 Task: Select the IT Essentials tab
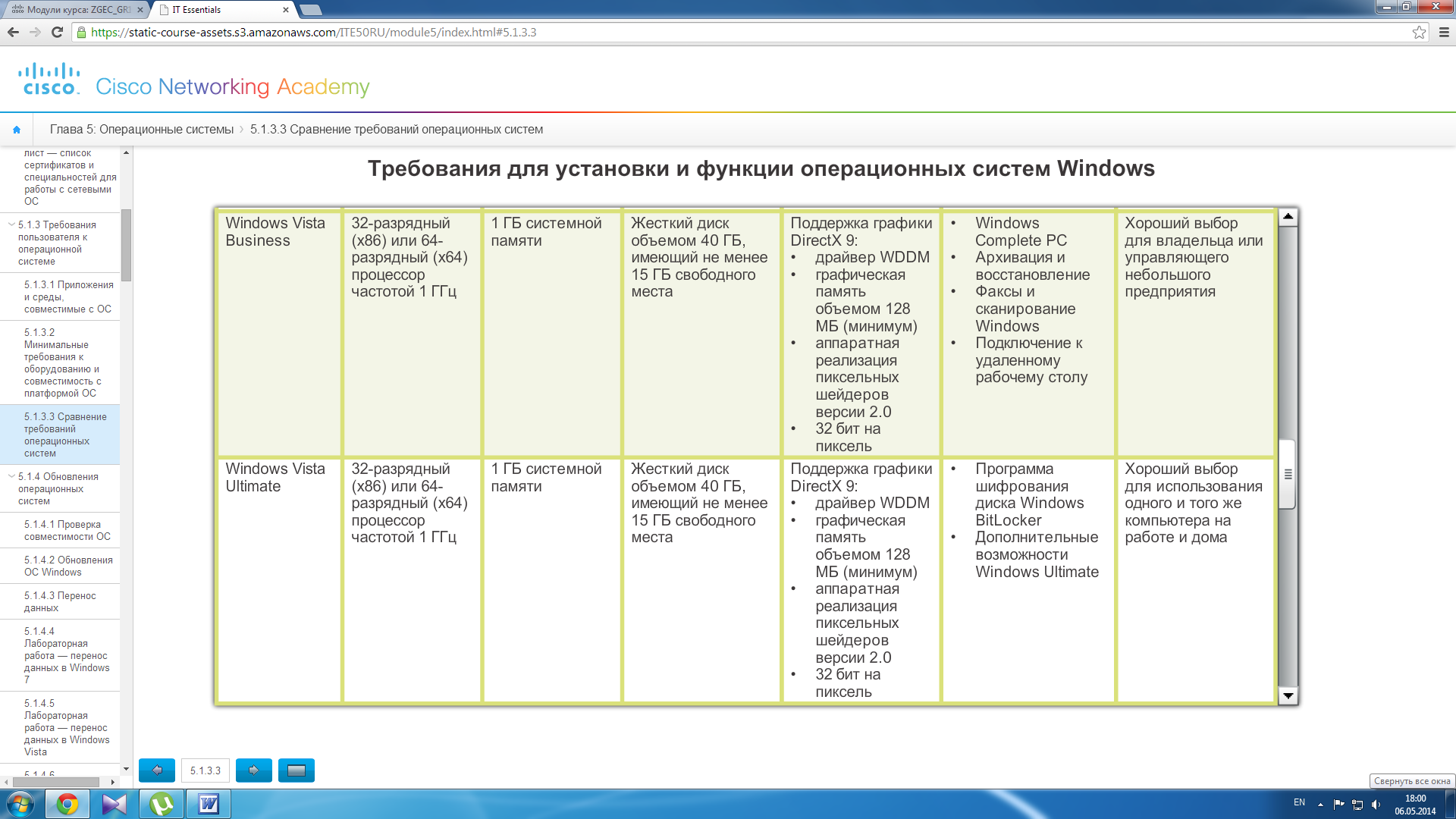click(224, 10)
